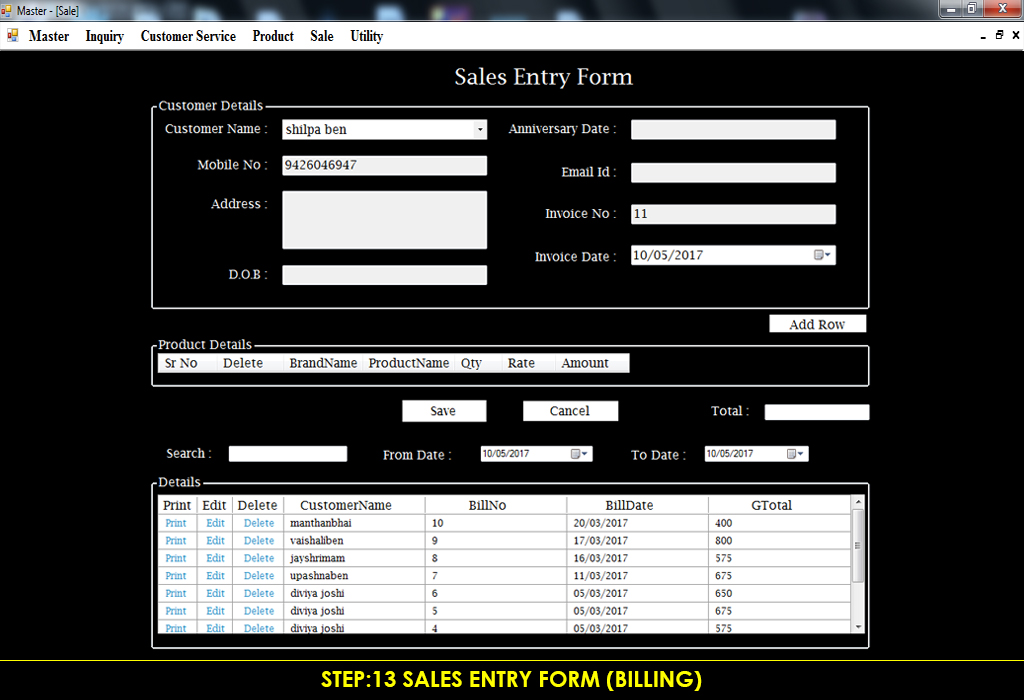Click the Email Id text field
The height and width of the screenshot is (700, 1024).
(x=733, y=172)
